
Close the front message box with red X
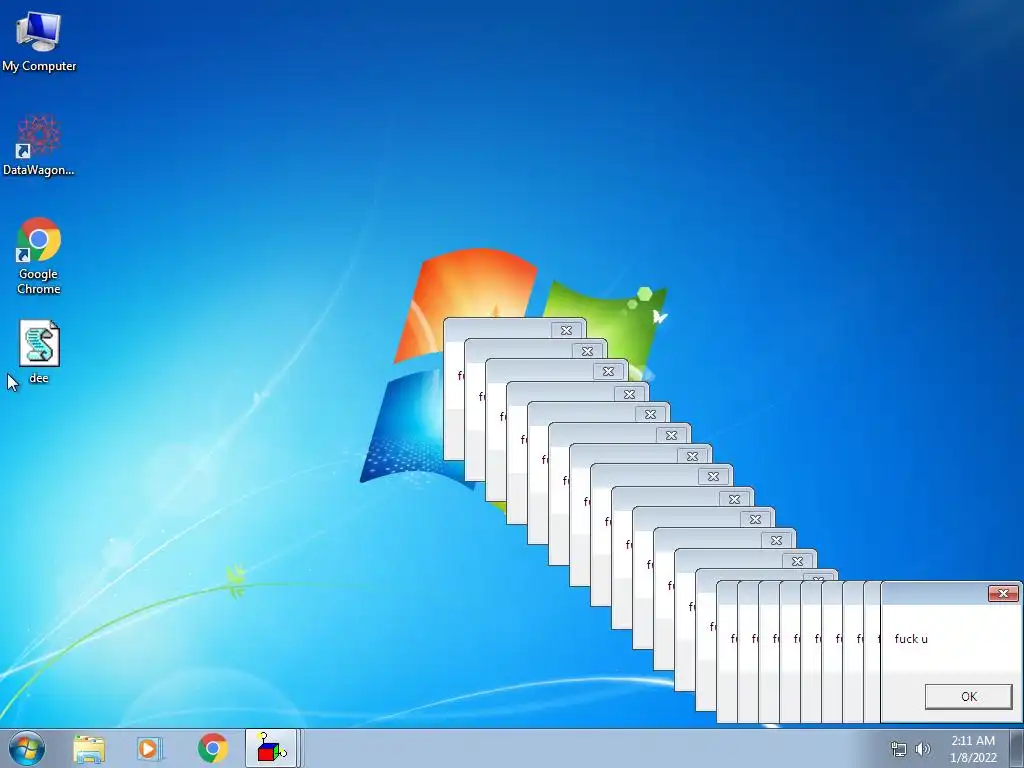tap(1003, 593)
